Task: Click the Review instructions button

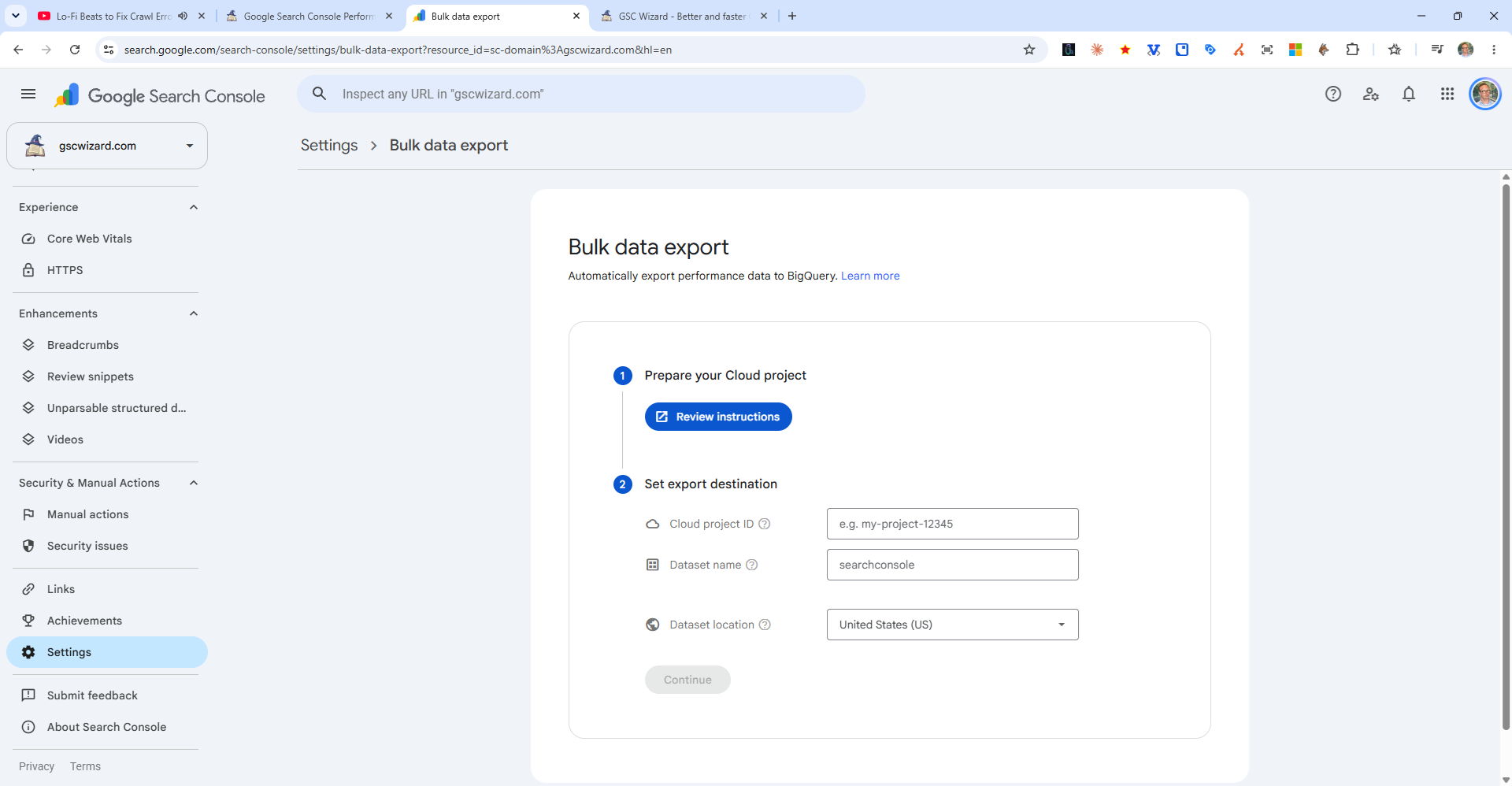Action: (x=718, y=417)
